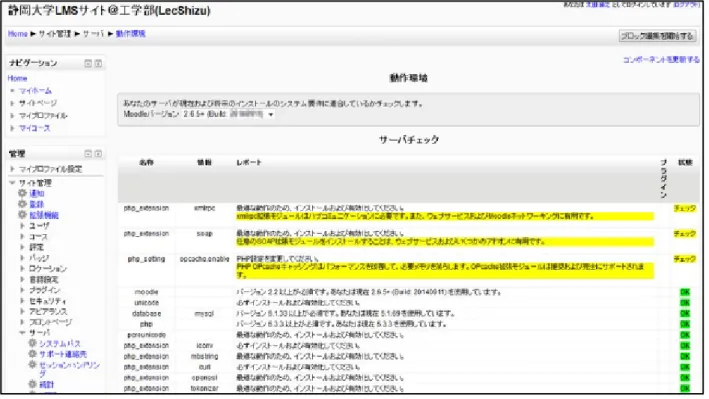709x399 pixels.
Task: Click the logout link at top right
Action: point(686,5)
